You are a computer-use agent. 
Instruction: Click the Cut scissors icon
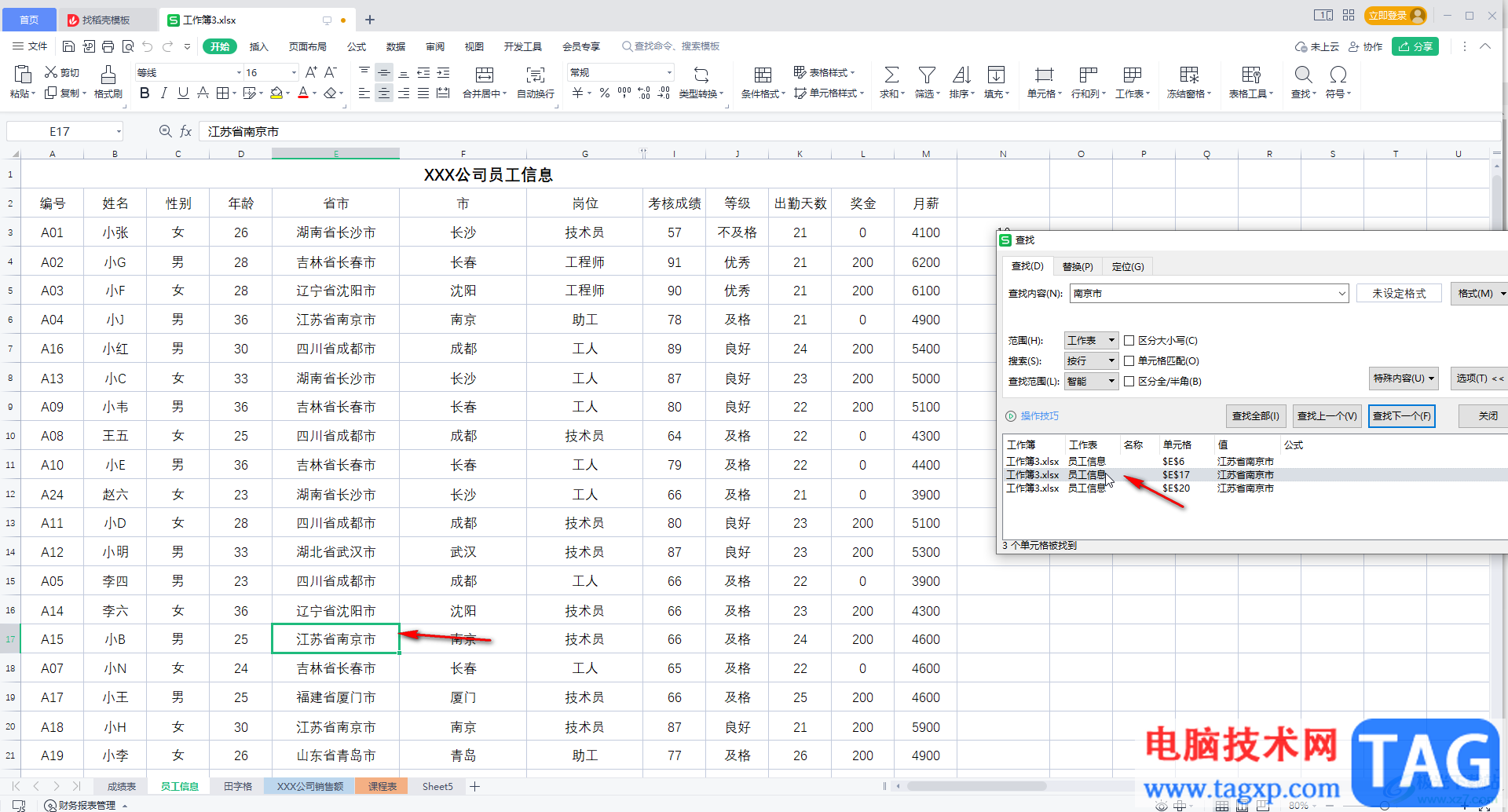pyautogui.click(x=51, y=72)
